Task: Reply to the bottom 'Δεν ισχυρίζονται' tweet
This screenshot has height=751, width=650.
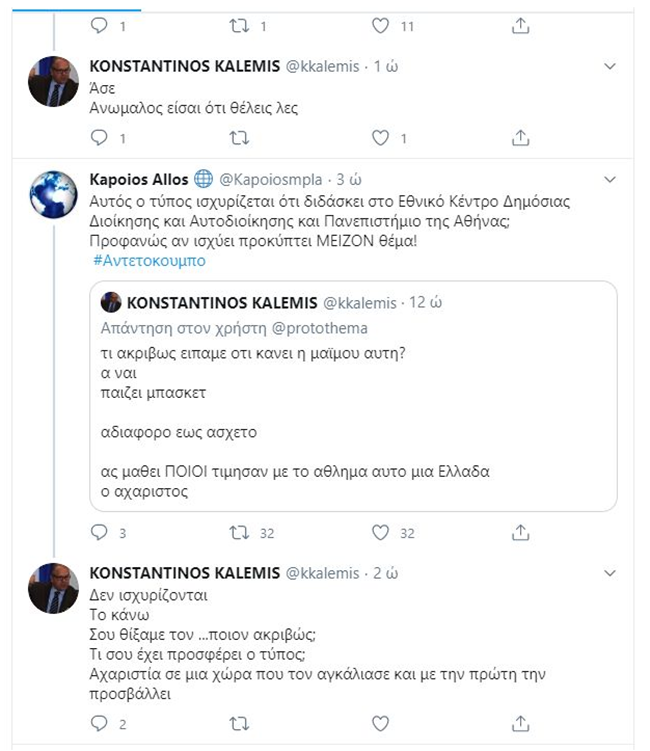Action: click(98, 723)
